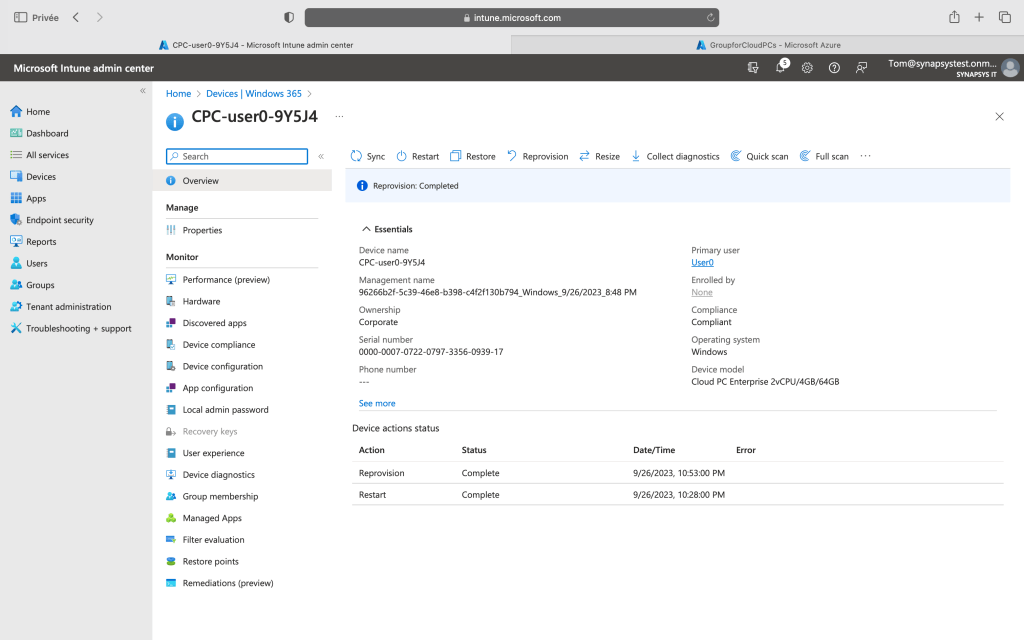Switch to GroupforCloudPCs Azure browser tab

click(767, 45)
